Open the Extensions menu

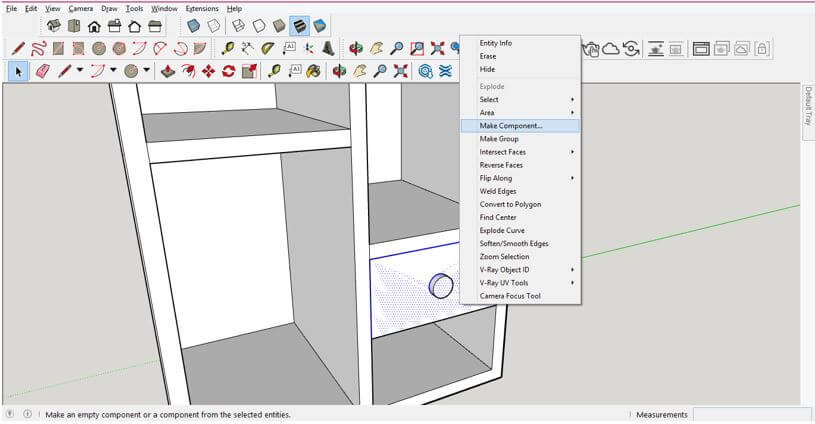pyautogui.click(x=202, y=8)
